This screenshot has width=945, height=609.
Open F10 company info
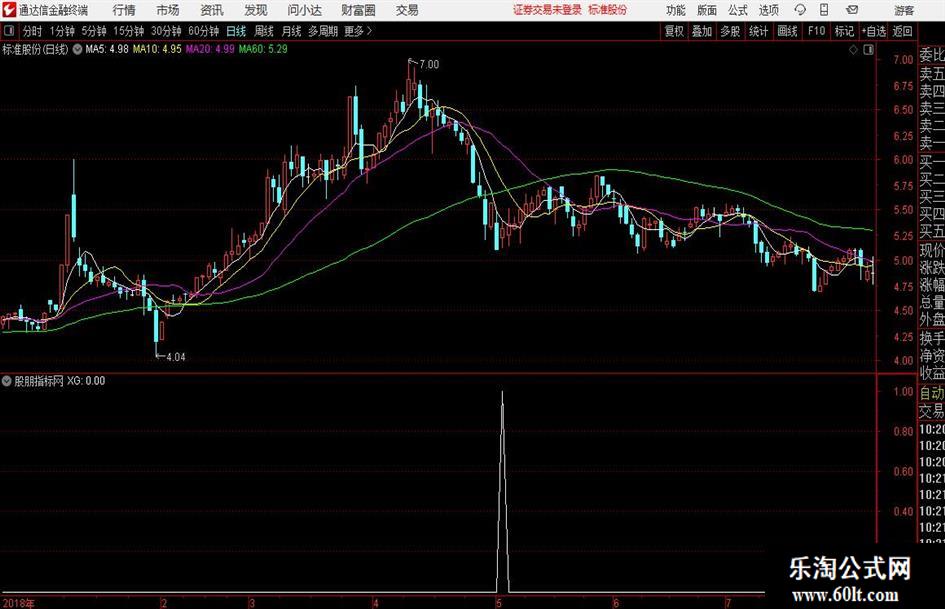click(x=817, y=31)
